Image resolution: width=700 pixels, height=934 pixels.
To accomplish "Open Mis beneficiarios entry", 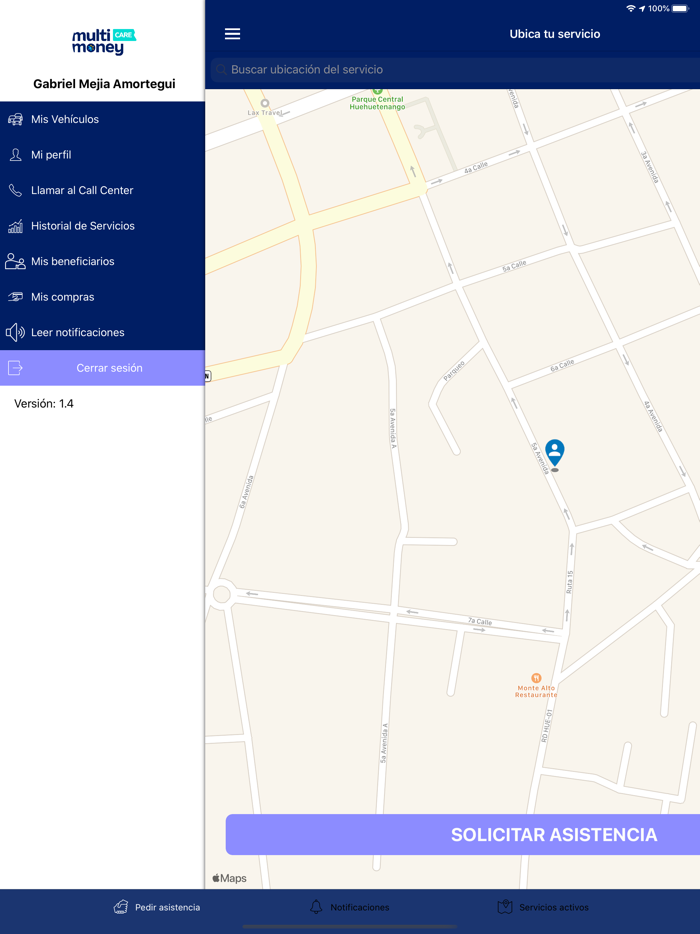I will pos(102,261).
